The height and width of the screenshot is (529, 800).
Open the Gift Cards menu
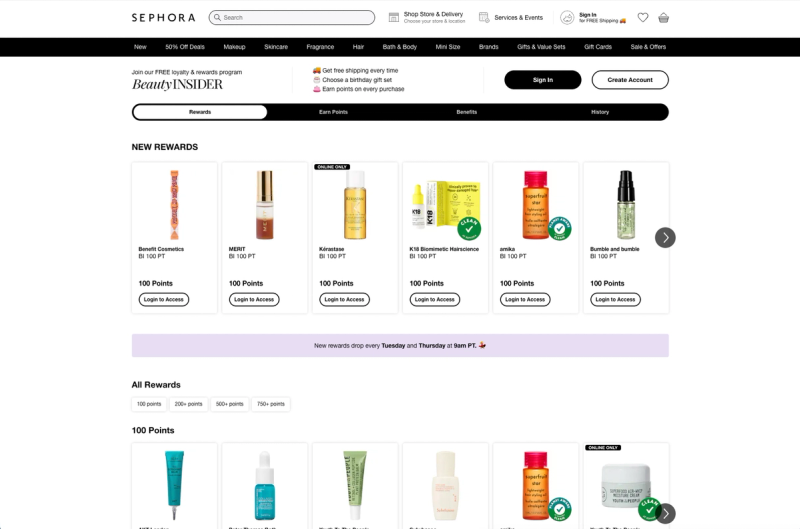597,47
